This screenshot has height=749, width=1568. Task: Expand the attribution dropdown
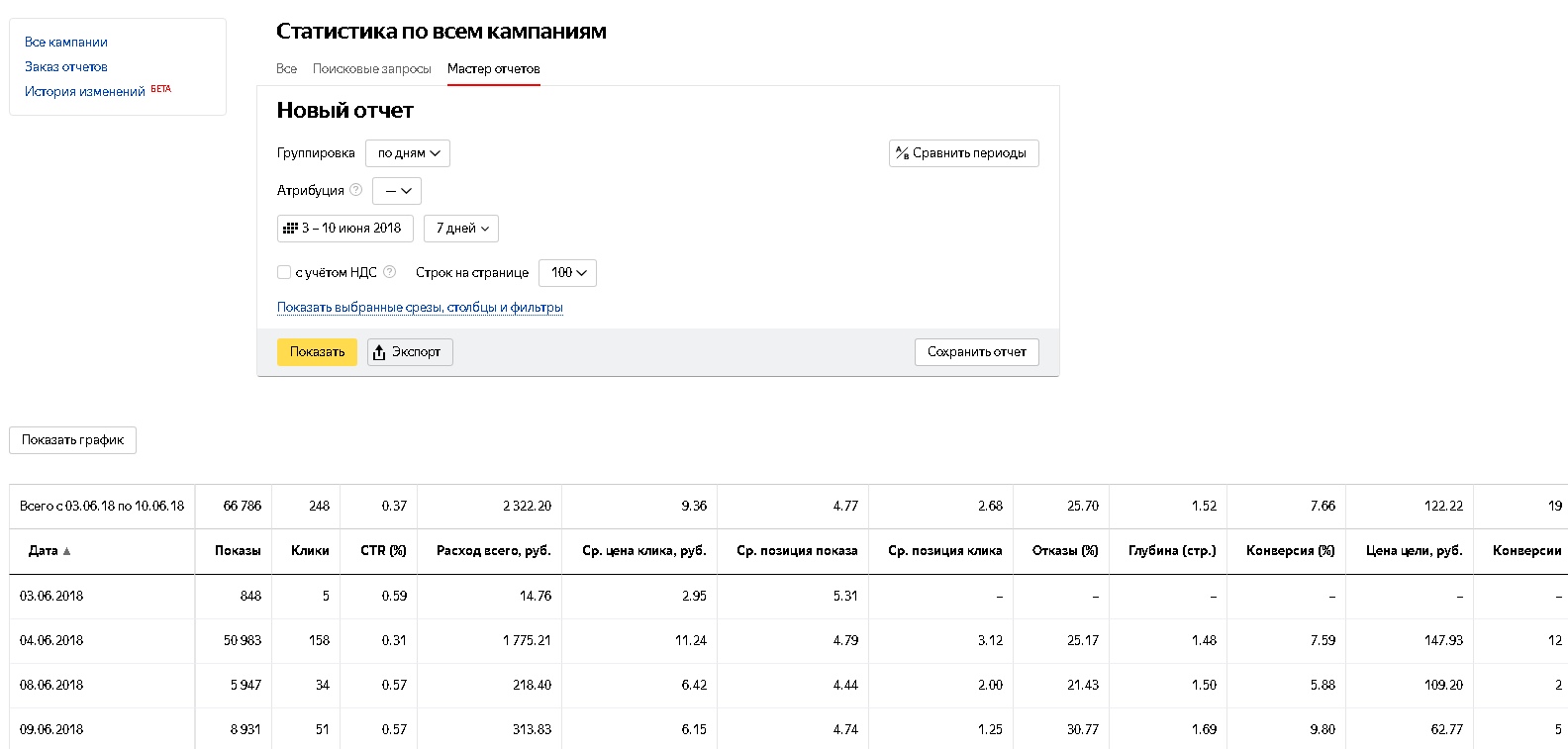[x=397, y=191]
